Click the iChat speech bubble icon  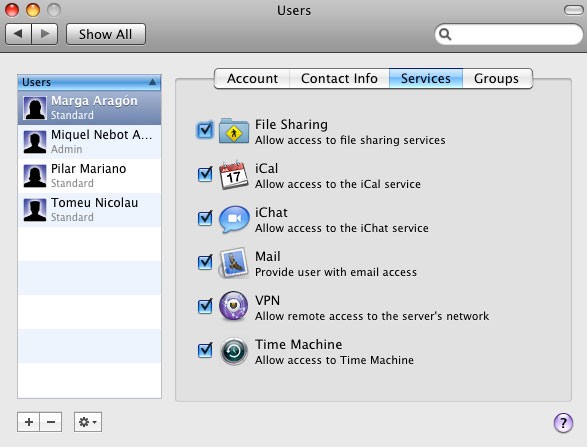[x=234, y=219]
